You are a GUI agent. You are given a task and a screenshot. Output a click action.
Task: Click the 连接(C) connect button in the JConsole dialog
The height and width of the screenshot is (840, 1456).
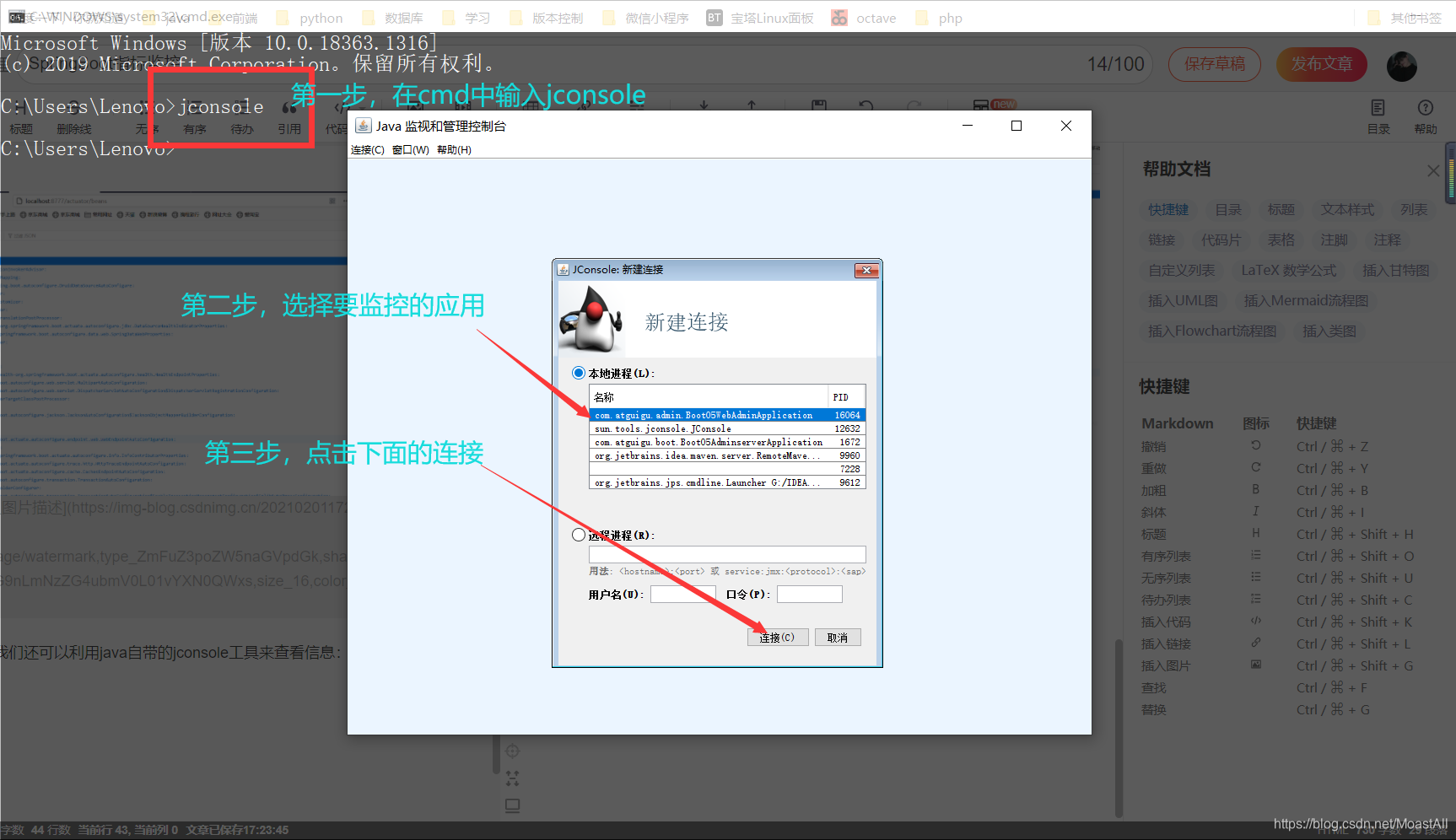pyautogui.click(x=777, y=638)
